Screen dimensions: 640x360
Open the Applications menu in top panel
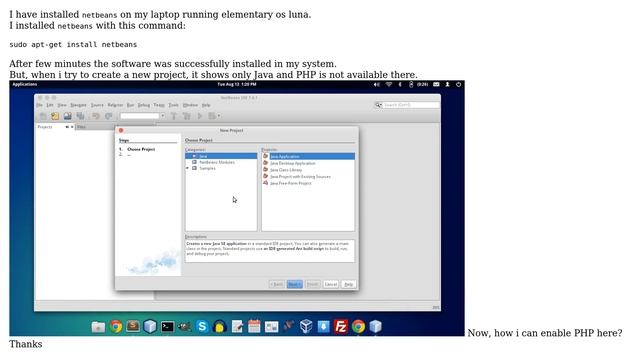(x=24, y=84)
